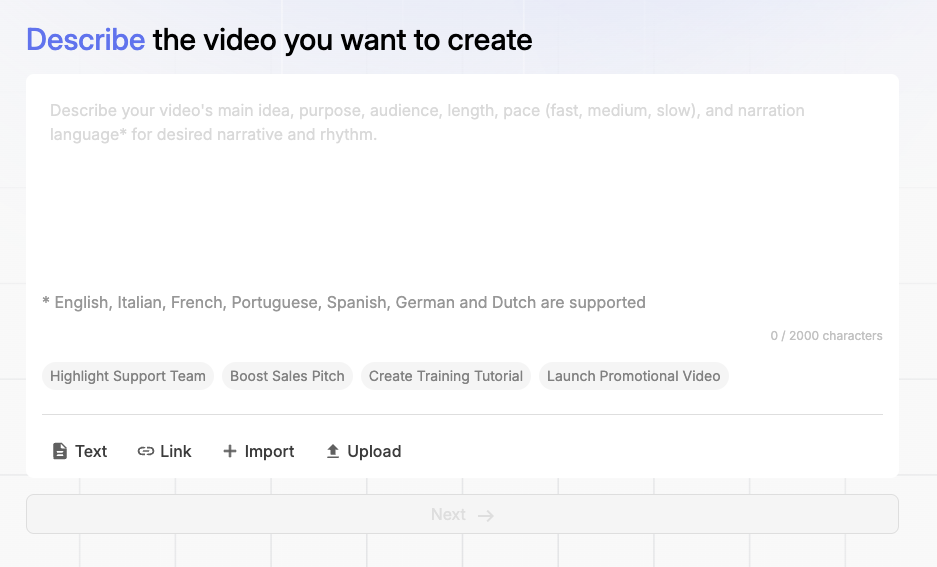Click the blue Describe heading word
Image resolution: width=937 pixels, height=567 pixels.
(x=85, y=40)
